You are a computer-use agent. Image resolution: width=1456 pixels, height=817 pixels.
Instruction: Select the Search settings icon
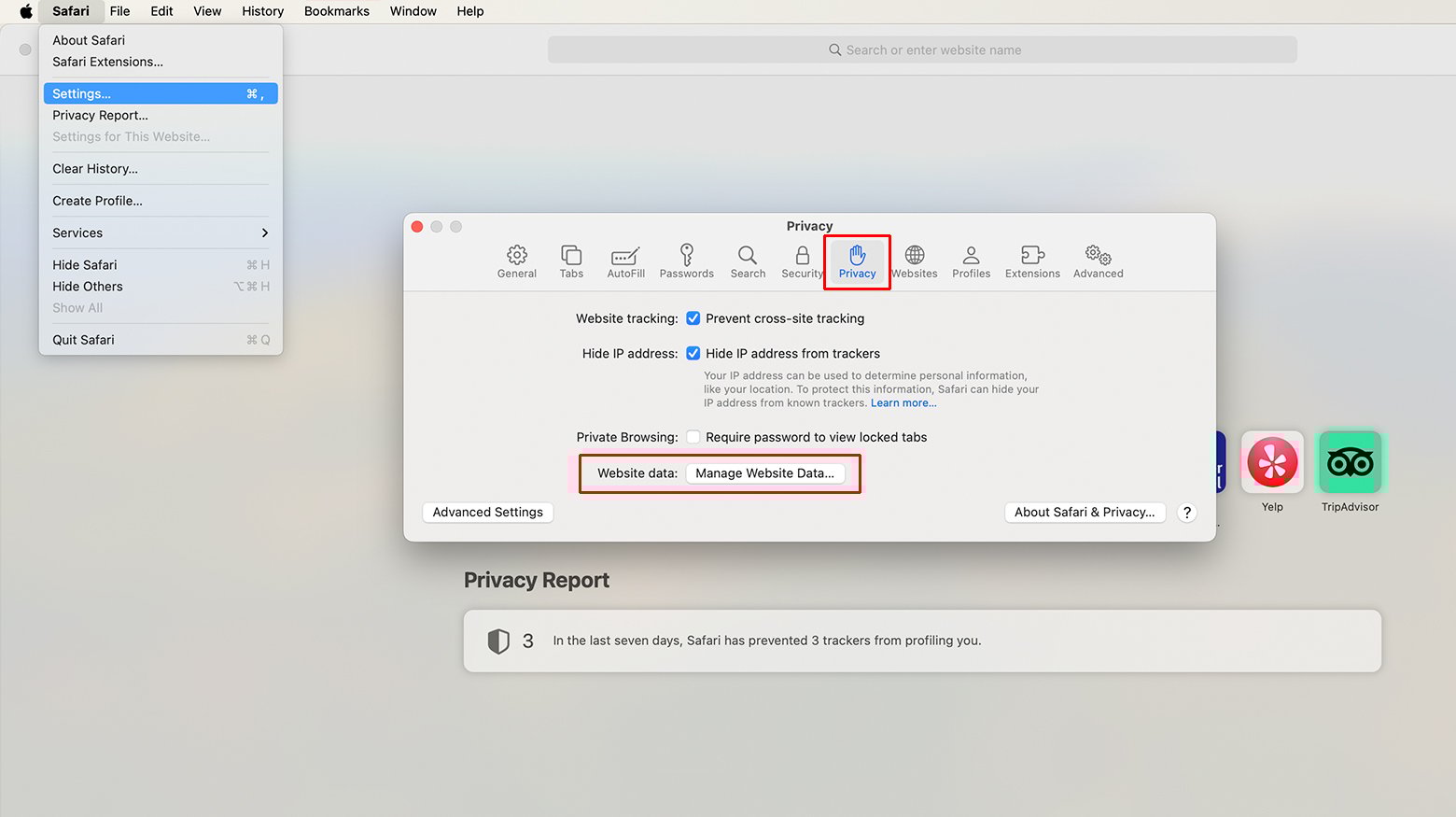click(x=747, y=261)
